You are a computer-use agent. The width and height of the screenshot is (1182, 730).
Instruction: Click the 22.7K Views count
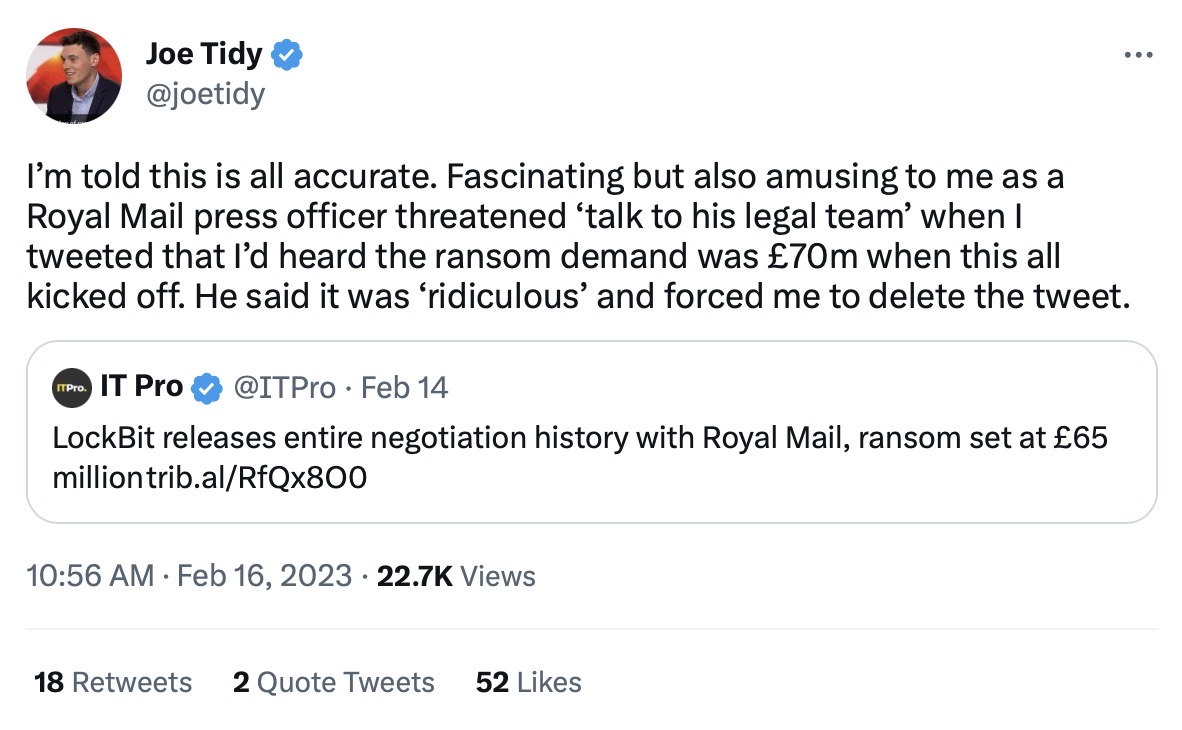455,576
